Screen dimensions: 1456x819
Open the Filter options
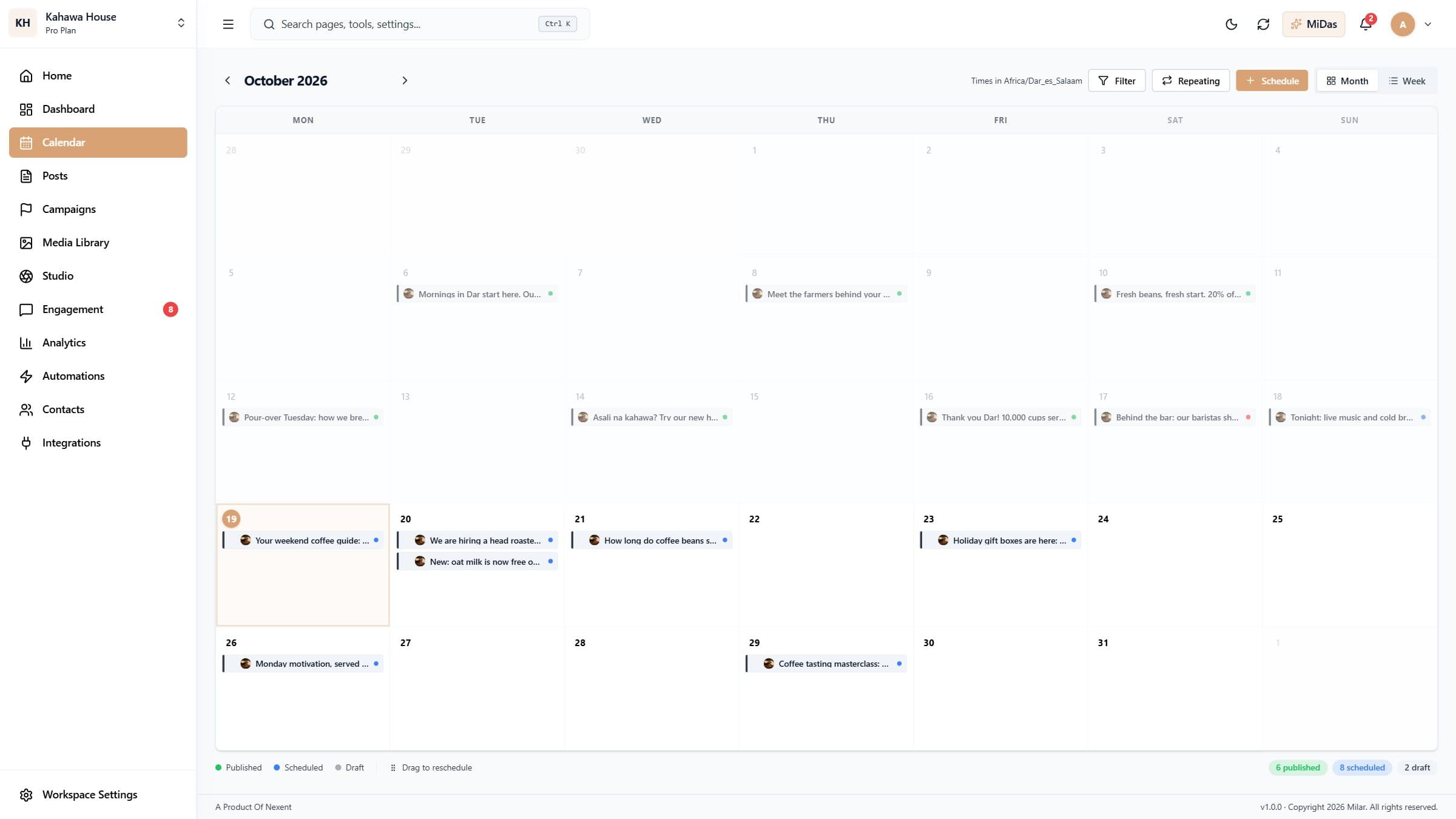click(1116, 81)
